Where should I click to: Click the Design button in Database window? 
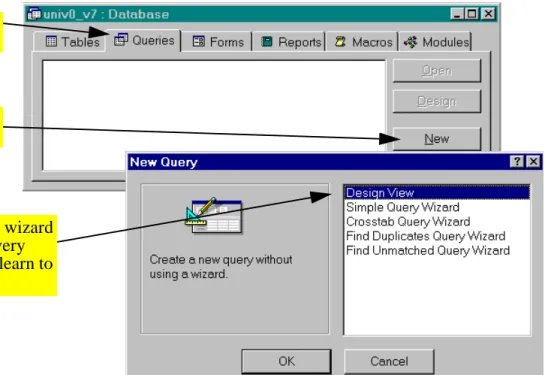[x=437, y=101]
